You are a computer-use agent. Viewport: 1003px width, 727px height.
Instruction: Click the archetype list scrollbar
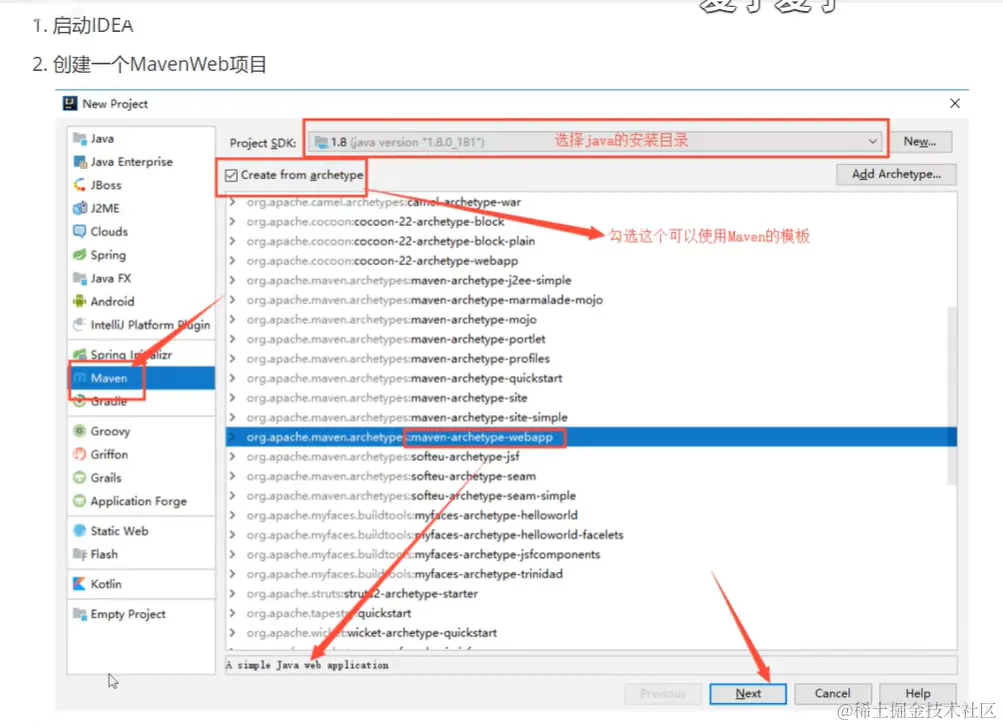point(951,395)
